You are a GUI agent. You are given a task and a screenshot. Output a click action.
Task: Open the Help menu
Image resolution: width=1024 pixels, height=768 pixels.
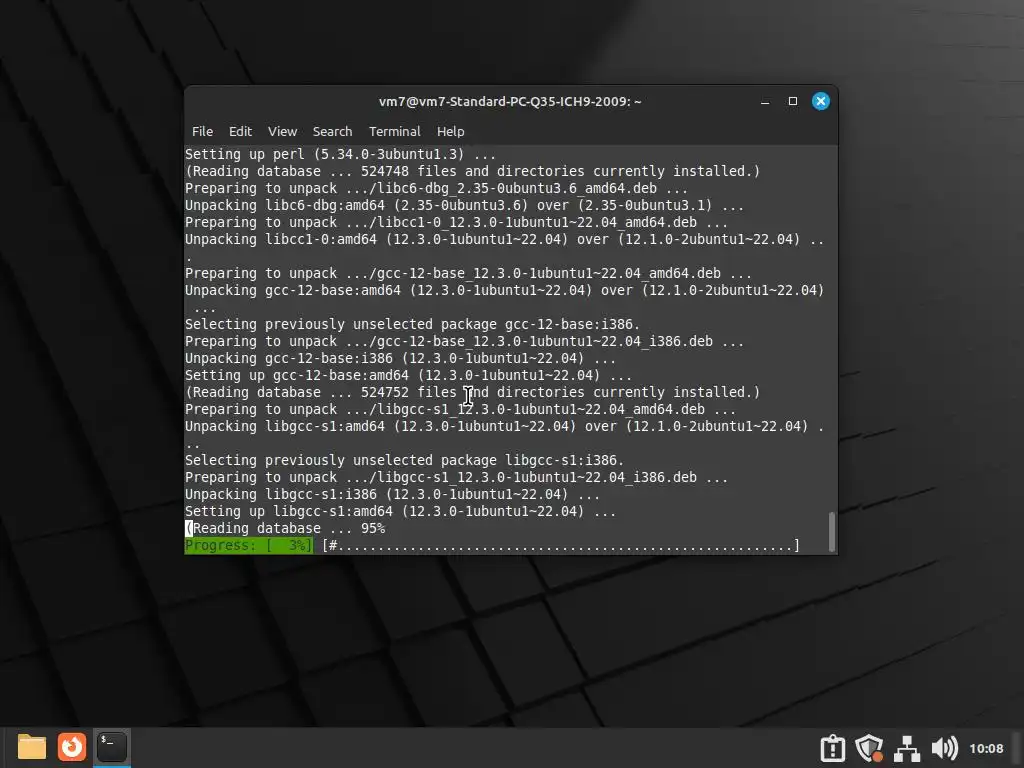pyautogui.click(x=451, y=131)
